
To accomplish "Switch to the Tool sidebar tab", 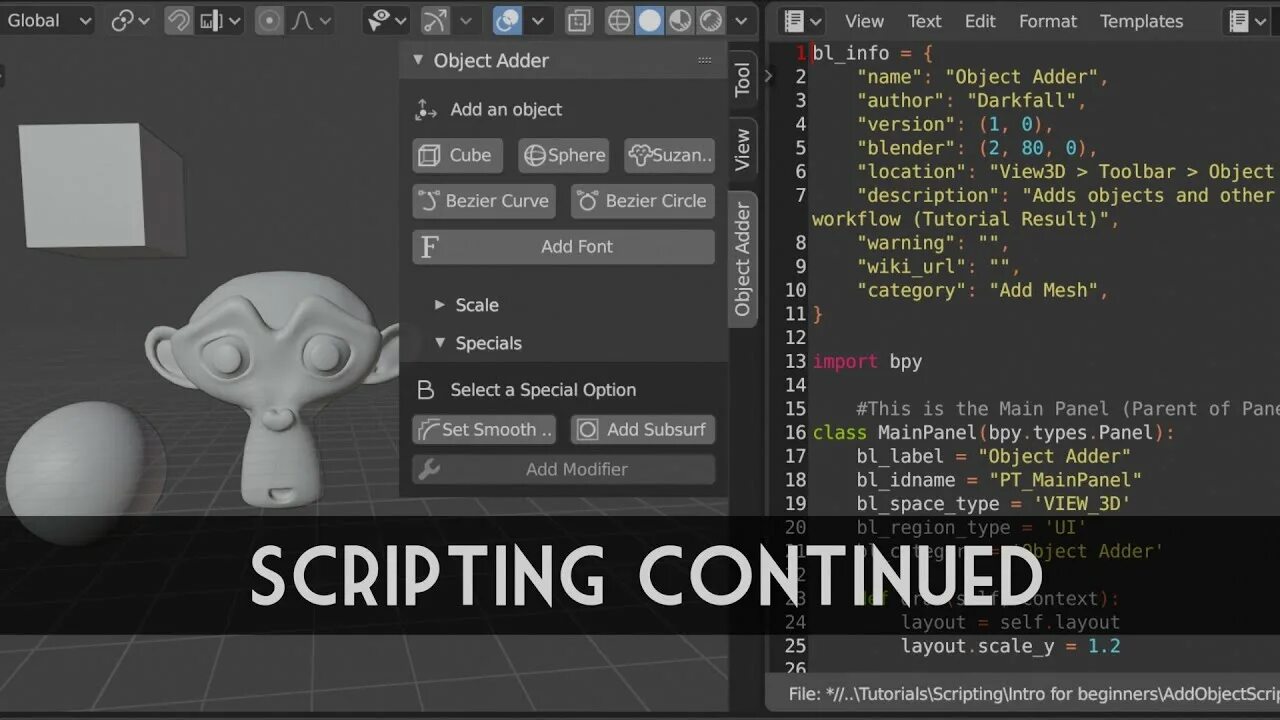I will tap(742, 80).
